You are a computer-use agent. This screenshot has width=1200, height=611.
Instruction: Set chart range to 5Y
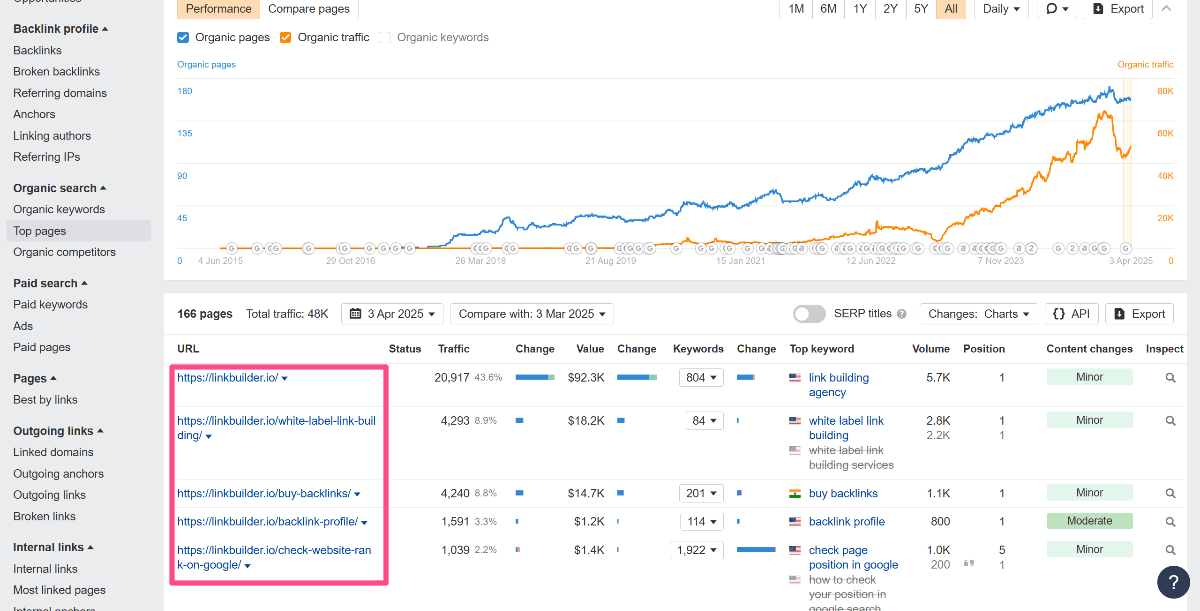921,9
